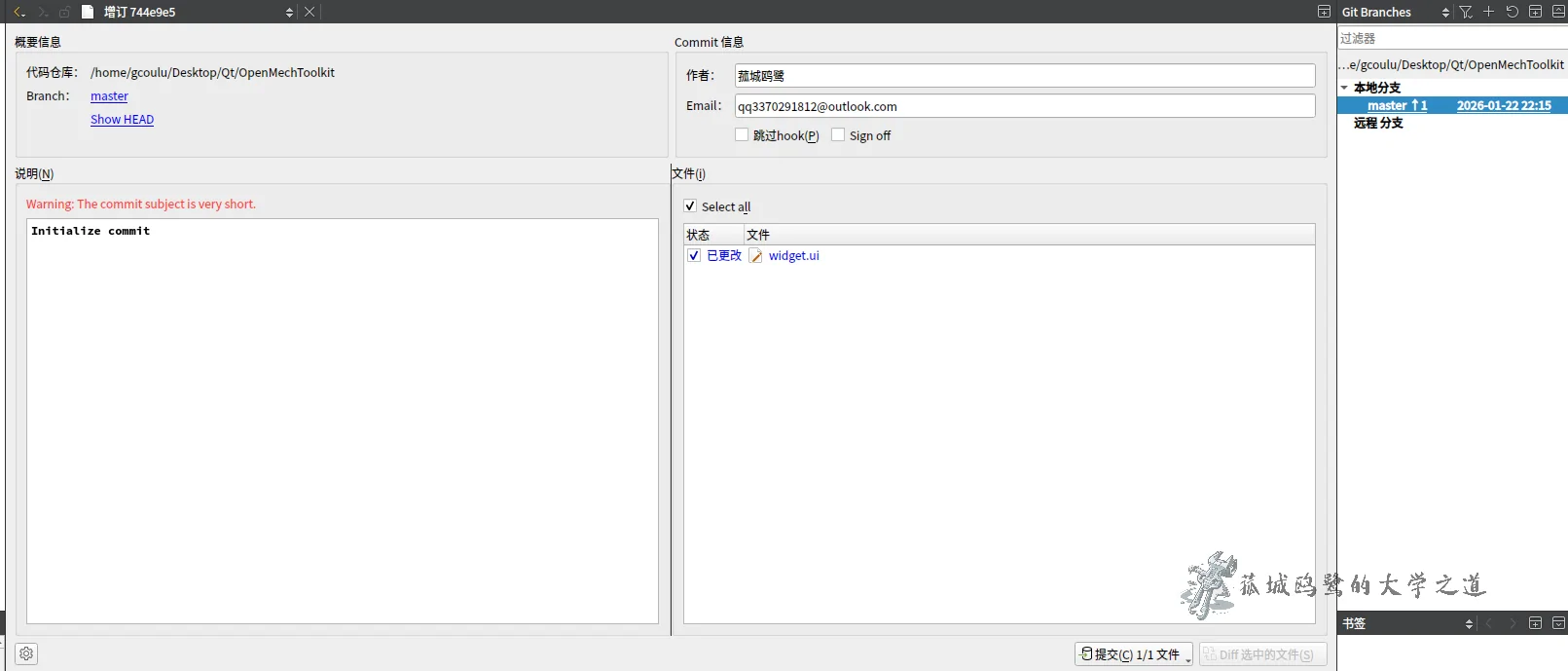This screenshot has width=1568, height=671.
Task: Collapse the 本地分支 tree node
Action: point(1344,88)
